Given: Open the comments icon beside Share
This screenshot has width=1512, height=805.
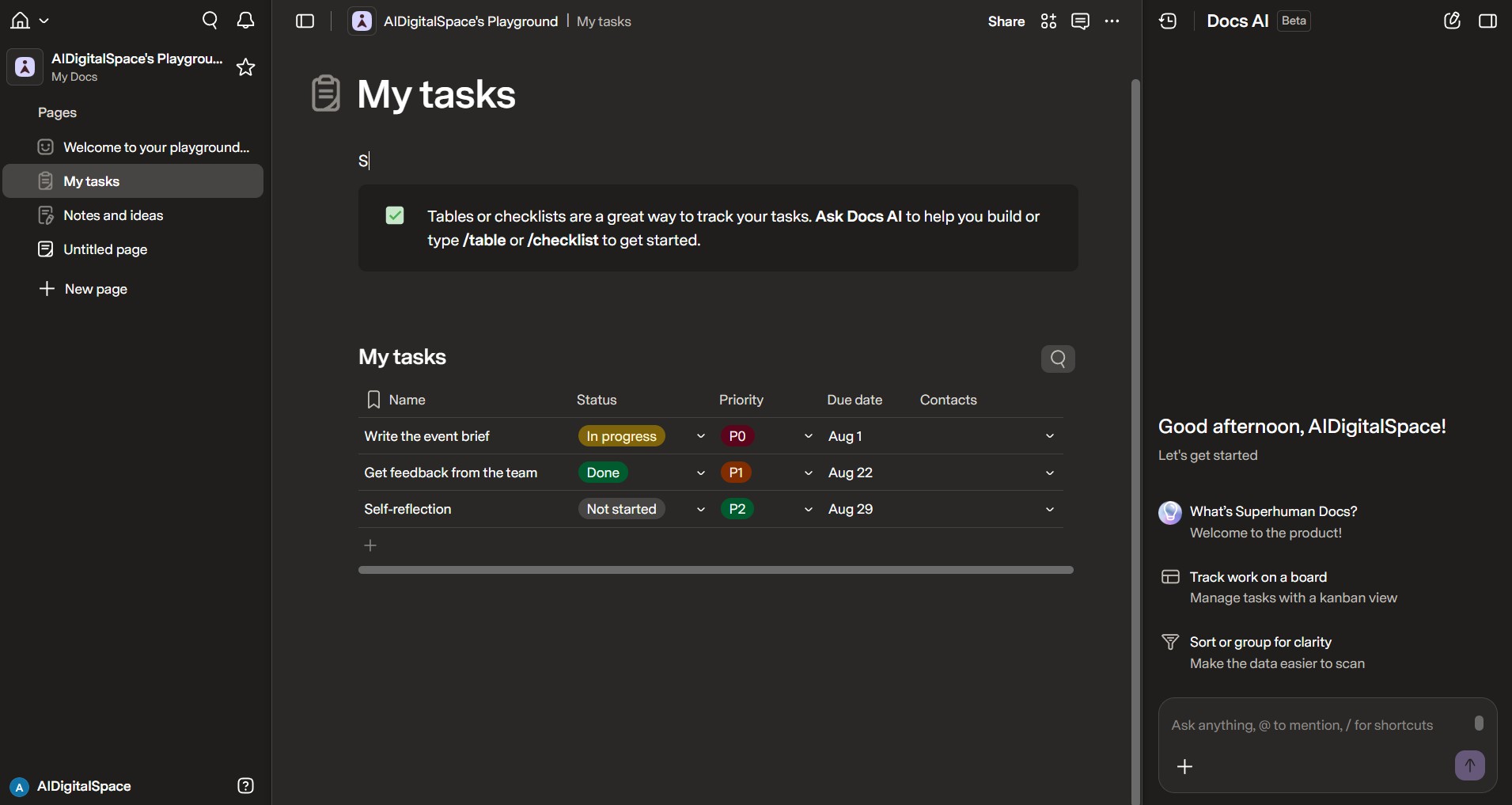Looking at the screenshot, I should (1080, 21).
